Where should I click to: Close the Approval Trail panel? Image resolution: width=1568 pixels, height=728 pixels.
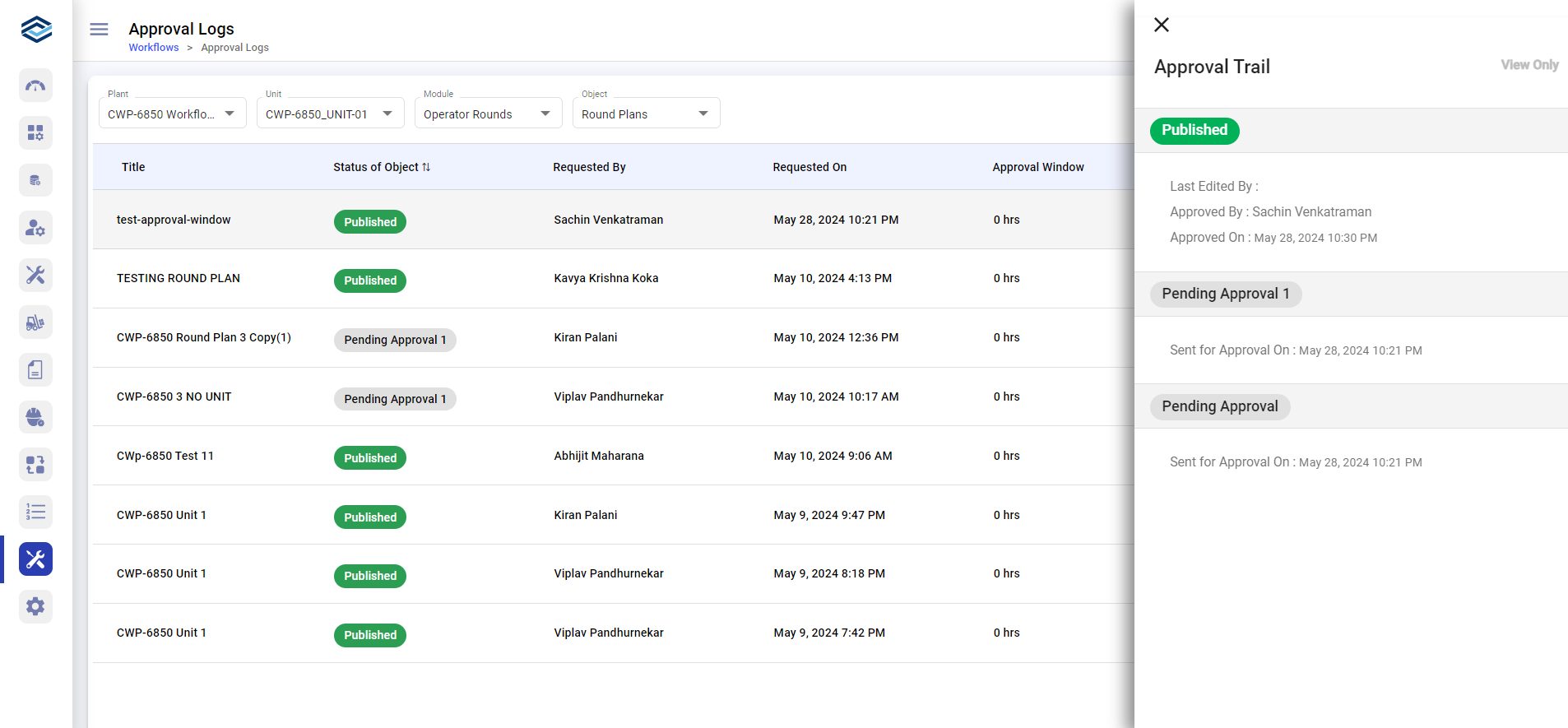tap(1162, 25)
